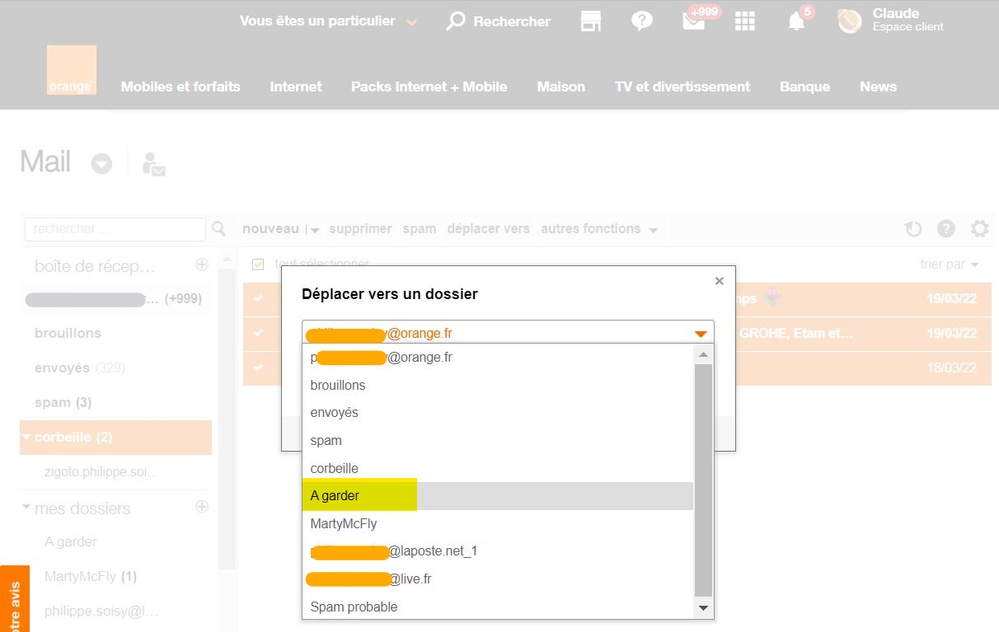Collapse the folder dropdown via orange arrow
Image resolution: width=999 pixels, height=632 pixels.
click(701, 333)
